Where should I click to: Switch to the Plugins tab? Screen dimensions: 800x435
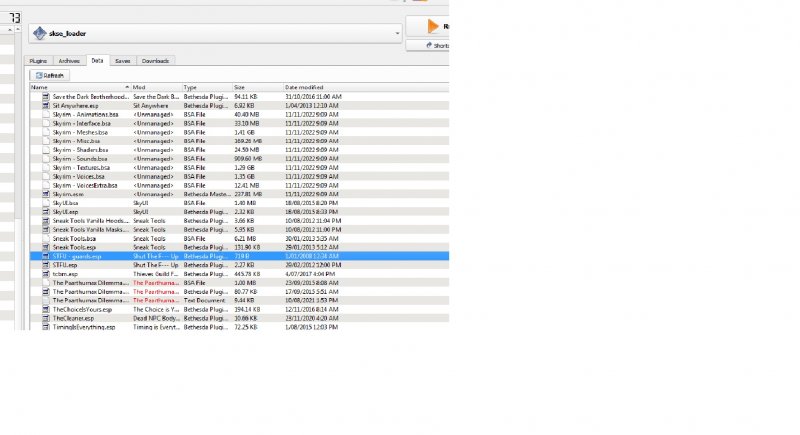(38, 61)
